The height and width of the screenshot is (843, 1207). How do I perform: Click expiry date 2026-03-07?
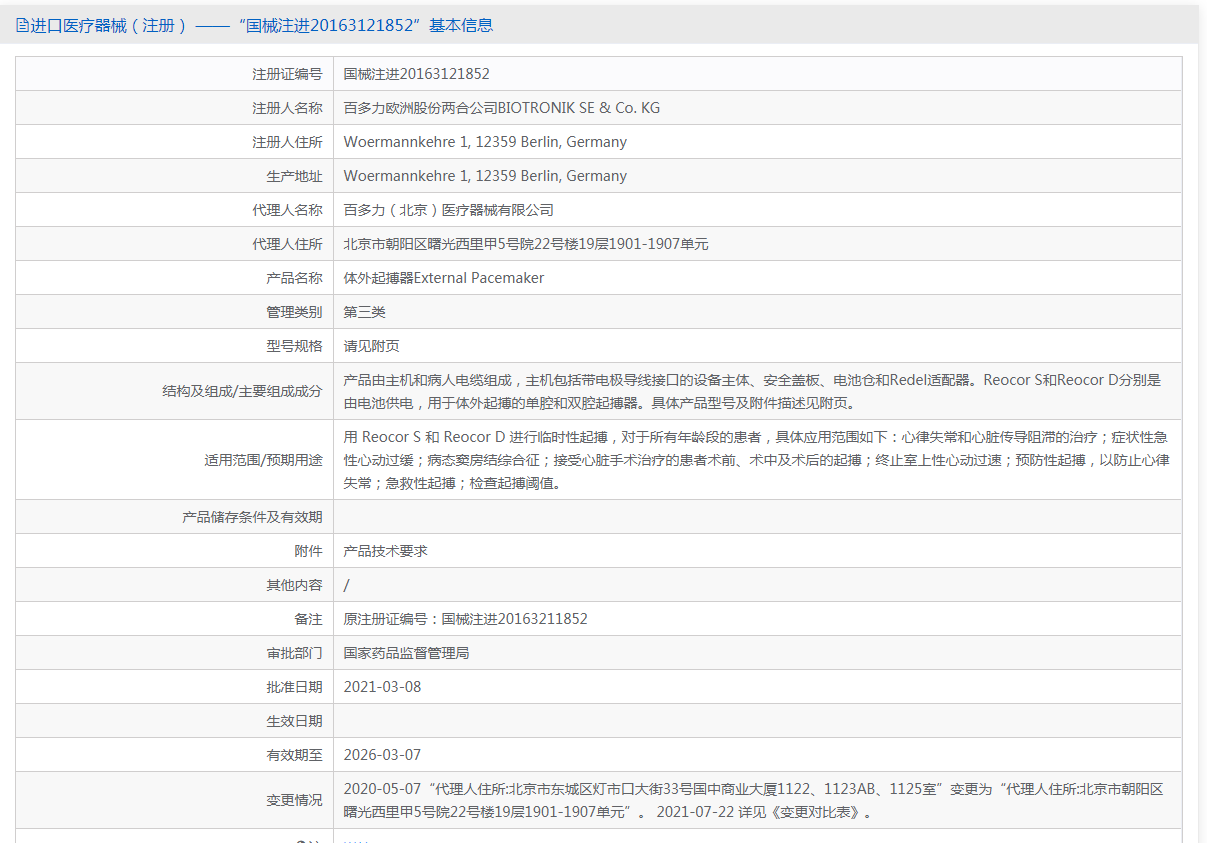click(x=382, y=755)
